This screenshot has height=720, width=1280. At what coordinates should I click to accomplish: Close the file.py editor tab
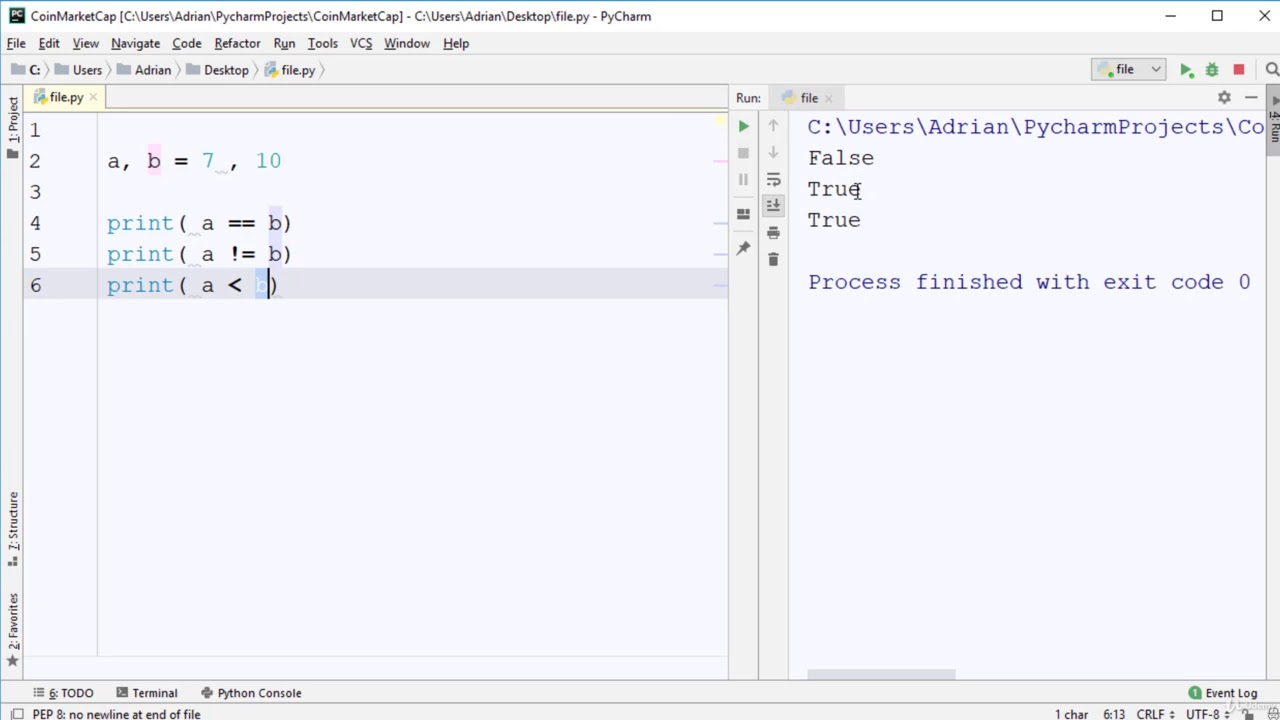click(x=93, y=97)
